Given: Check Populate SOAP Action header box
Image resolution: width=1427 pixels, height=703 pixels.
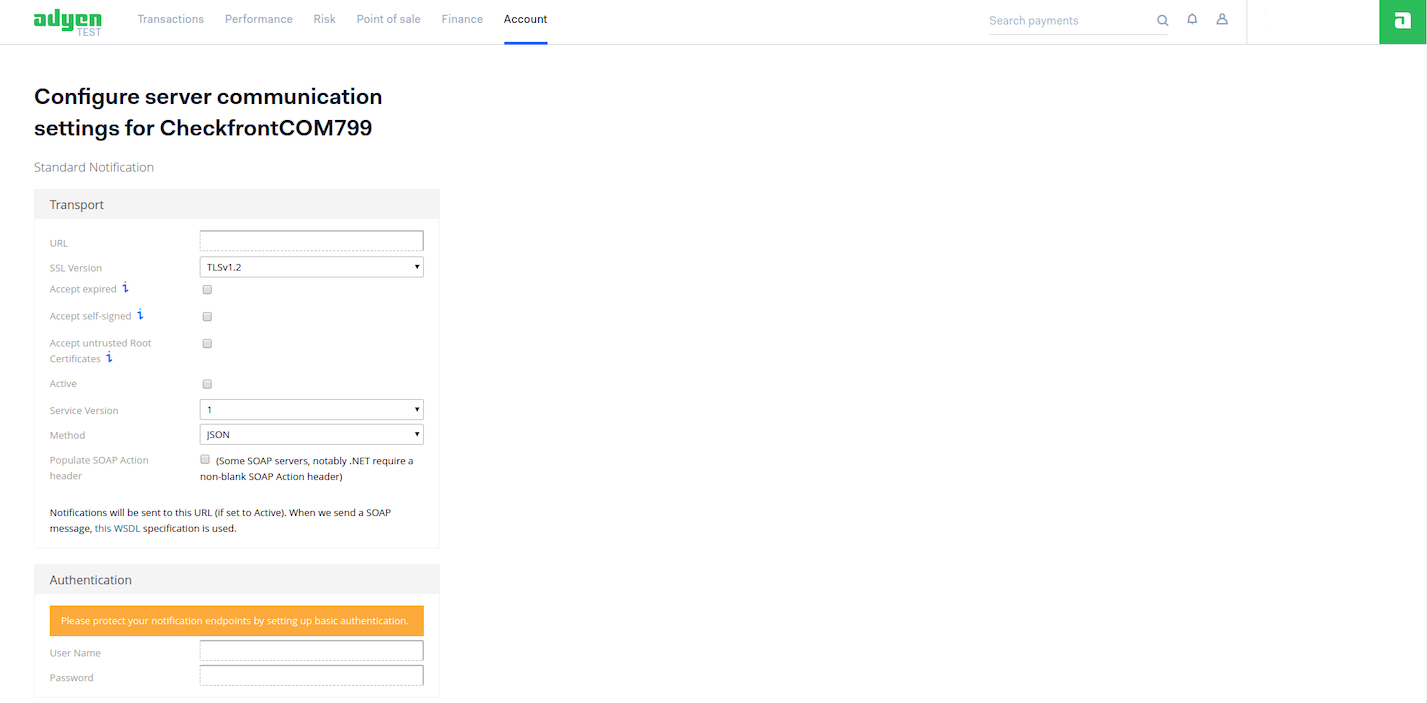Looking at the screenshot, I should pyautogui.click(x=205, y=459).
